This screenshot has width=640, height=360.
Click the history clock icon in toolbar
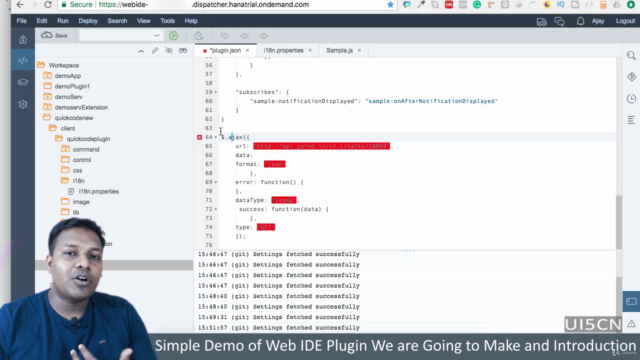coord(198,36)
